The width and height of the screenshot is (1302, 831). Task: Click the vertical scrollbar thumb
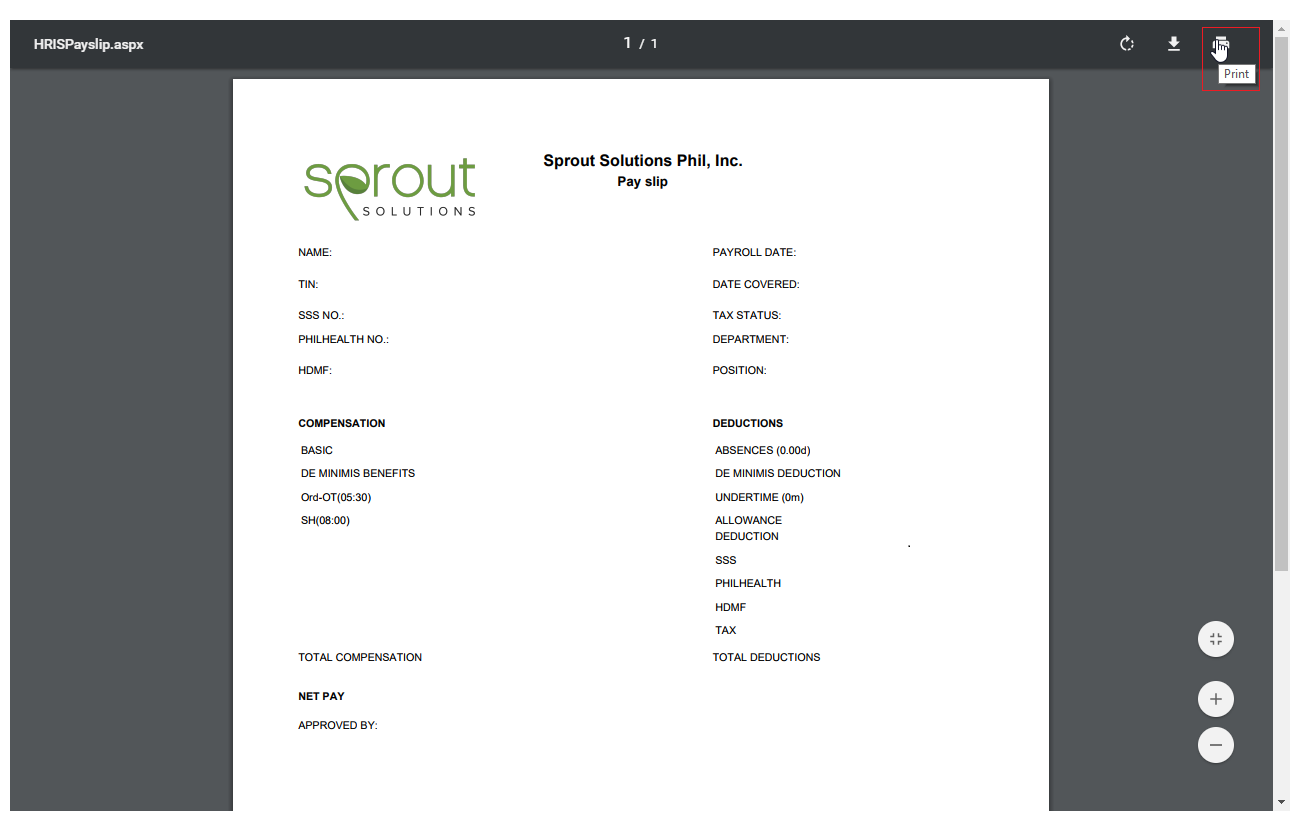pos(1281,302)
